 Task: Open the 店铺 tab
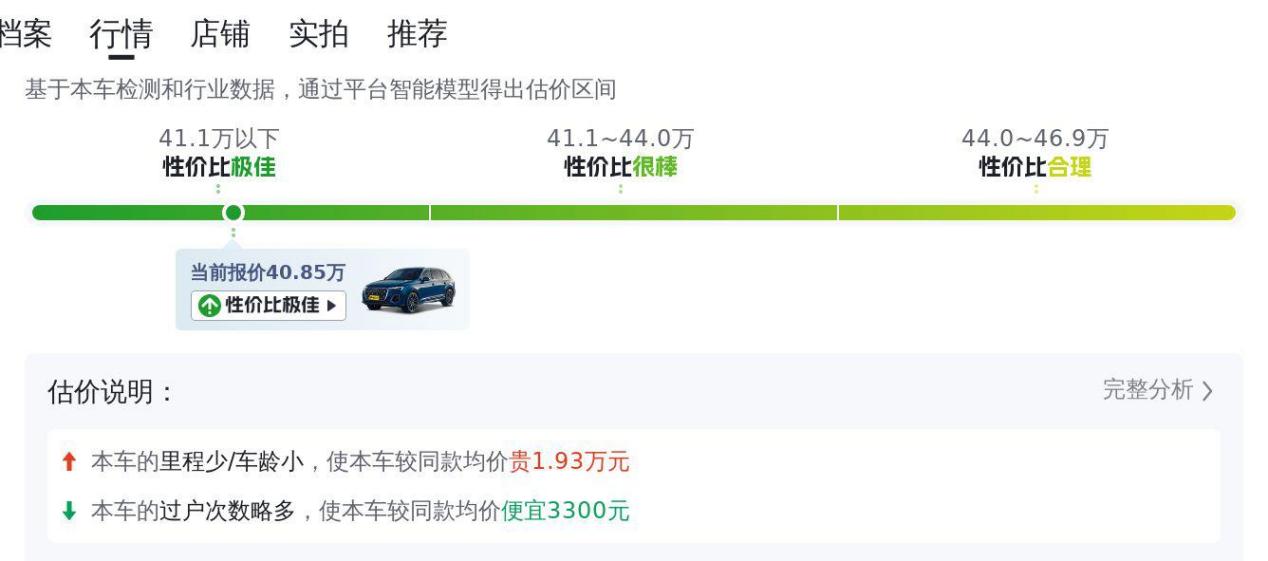coord(220,34)
